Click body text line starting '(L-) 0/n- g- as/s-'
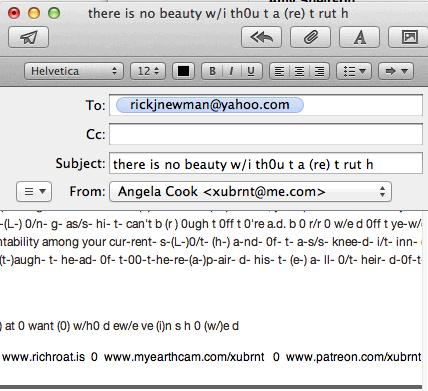This screenshot has width=428, height=391. [x=211, y=224]
